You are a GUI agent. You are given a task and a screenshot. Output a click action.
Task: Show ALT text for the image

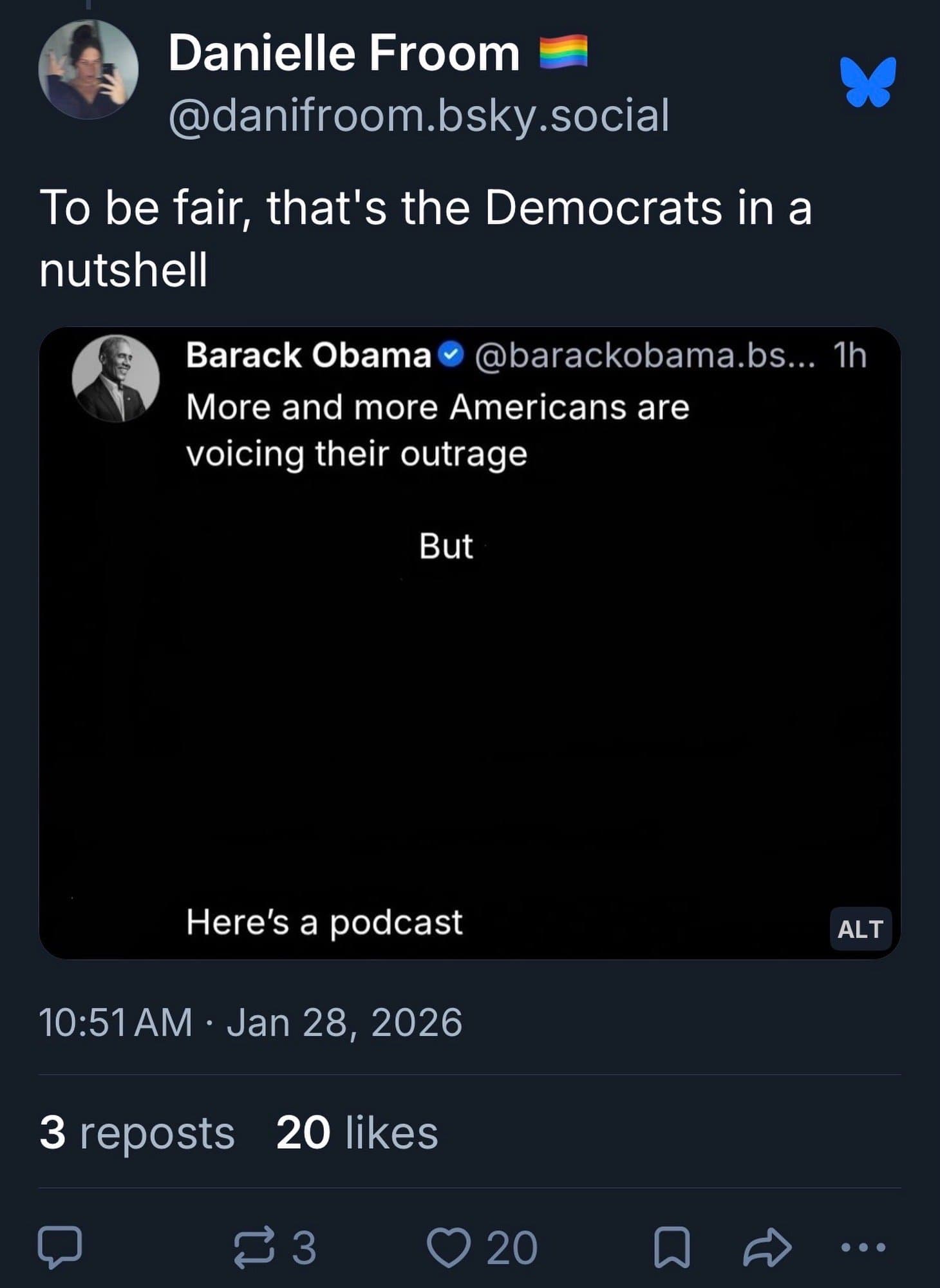860,929
